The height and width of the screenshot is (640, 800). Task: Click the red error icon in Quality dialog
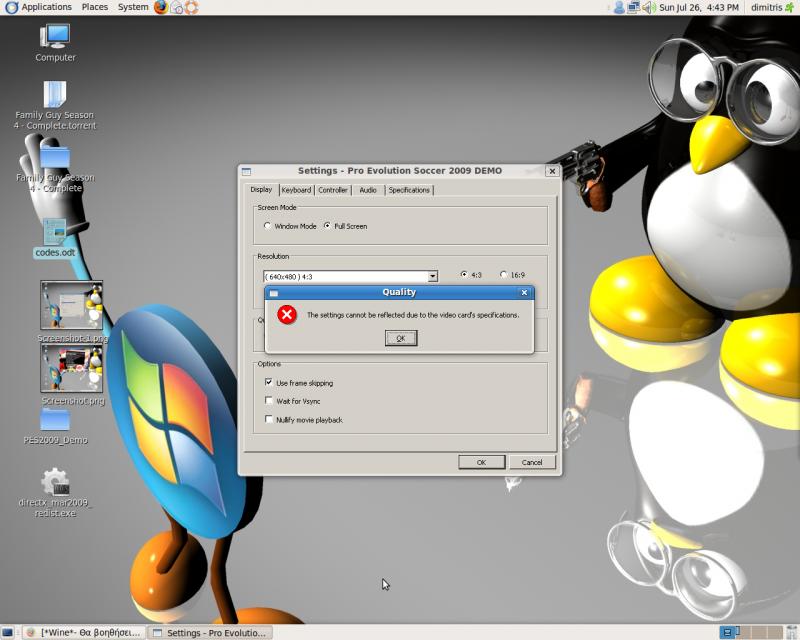(287, 315)
